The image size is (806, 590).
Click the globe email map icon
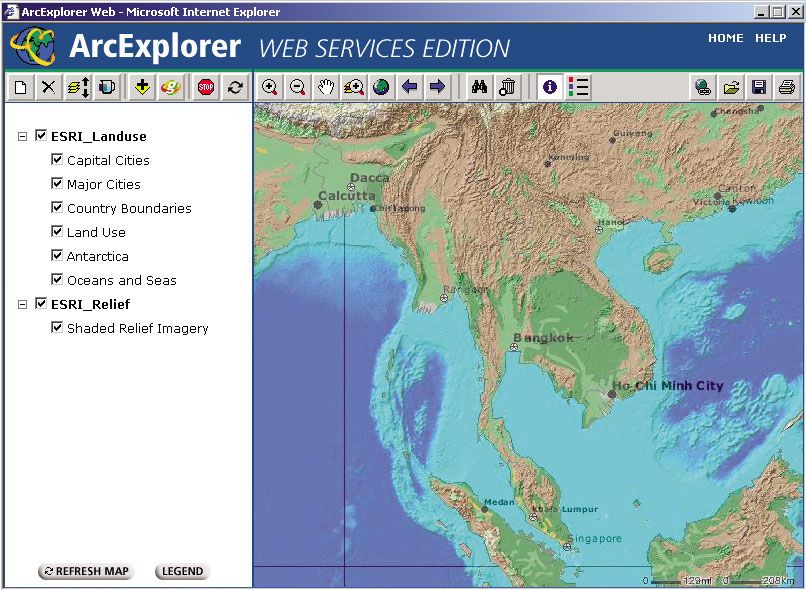[x=703, y=87]
